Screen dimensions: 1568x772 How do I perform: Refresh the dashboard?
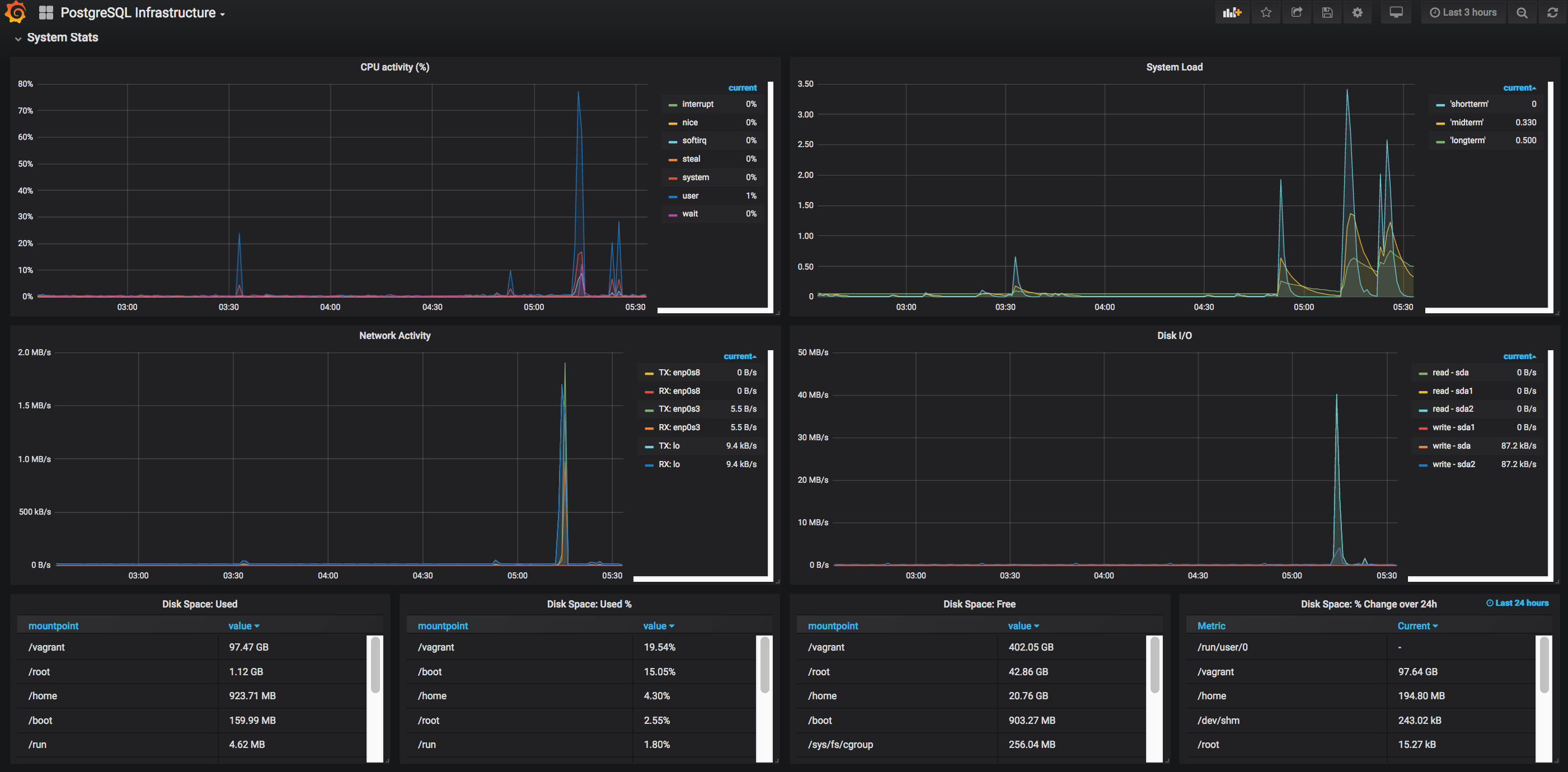(1552, 13)
